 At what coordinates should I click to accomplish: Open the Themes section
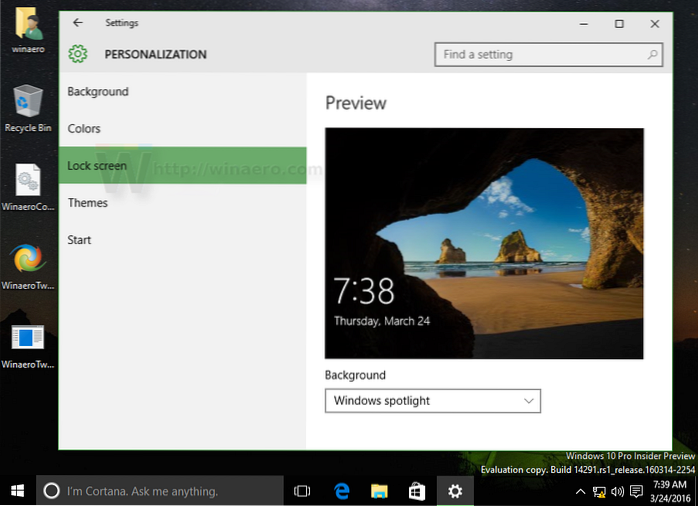pyautogui.click(x=88, y=203)
